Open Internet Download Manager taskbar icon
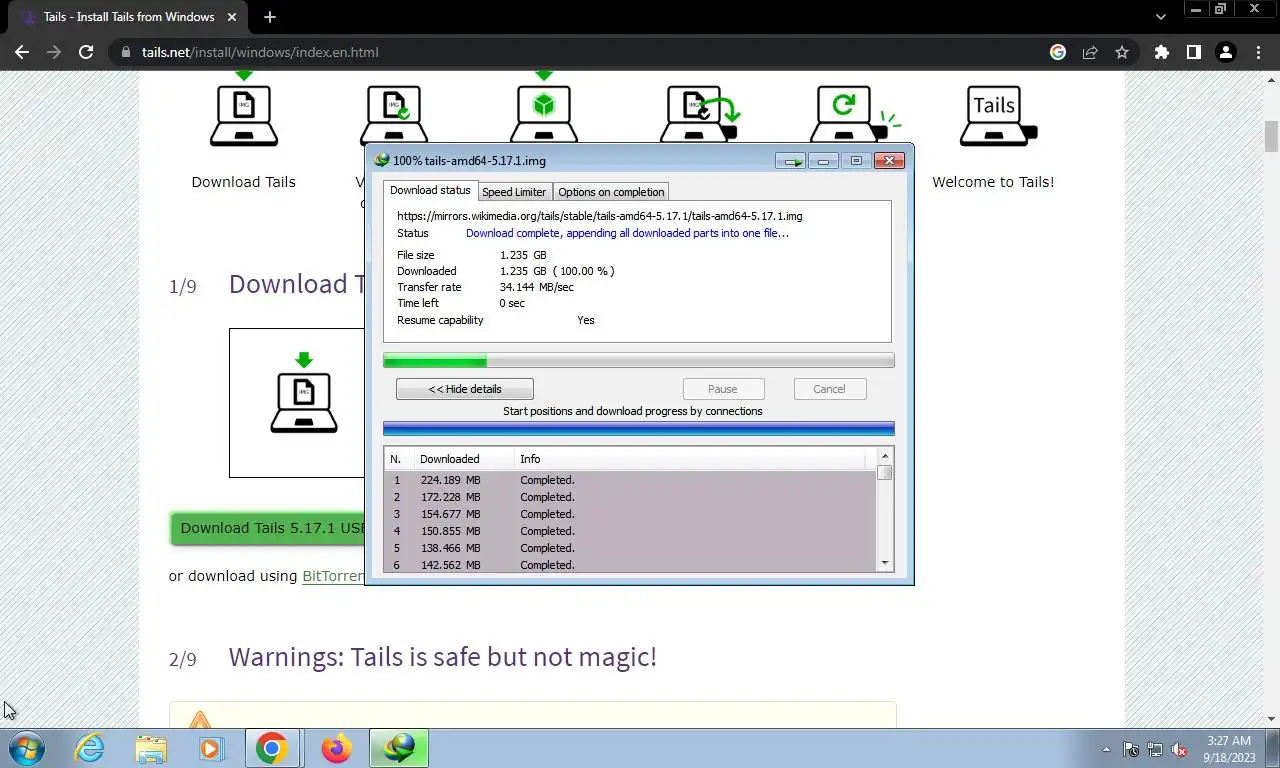The image size is (1280, 768). [399, 748]
